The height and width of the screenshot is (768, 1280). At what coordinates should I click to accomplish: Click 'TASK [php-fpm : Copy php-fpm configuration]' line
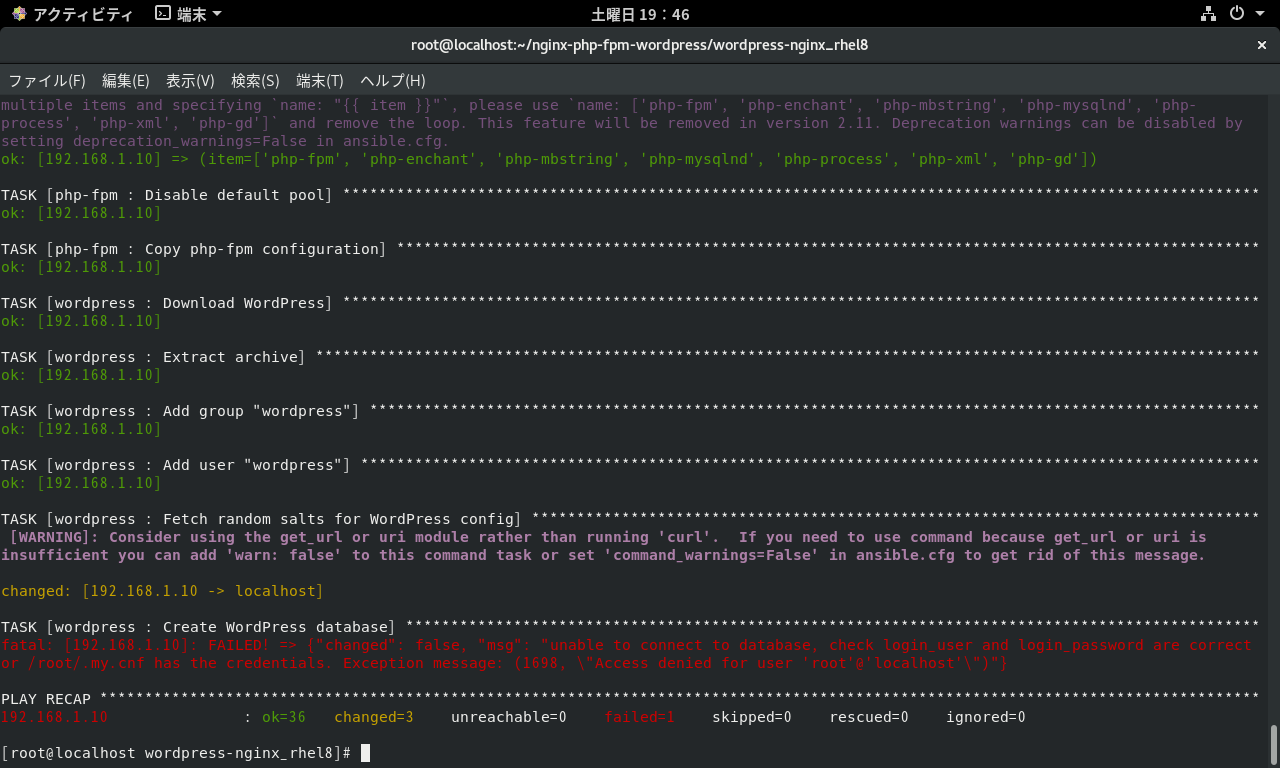click(x=630, y=249)
